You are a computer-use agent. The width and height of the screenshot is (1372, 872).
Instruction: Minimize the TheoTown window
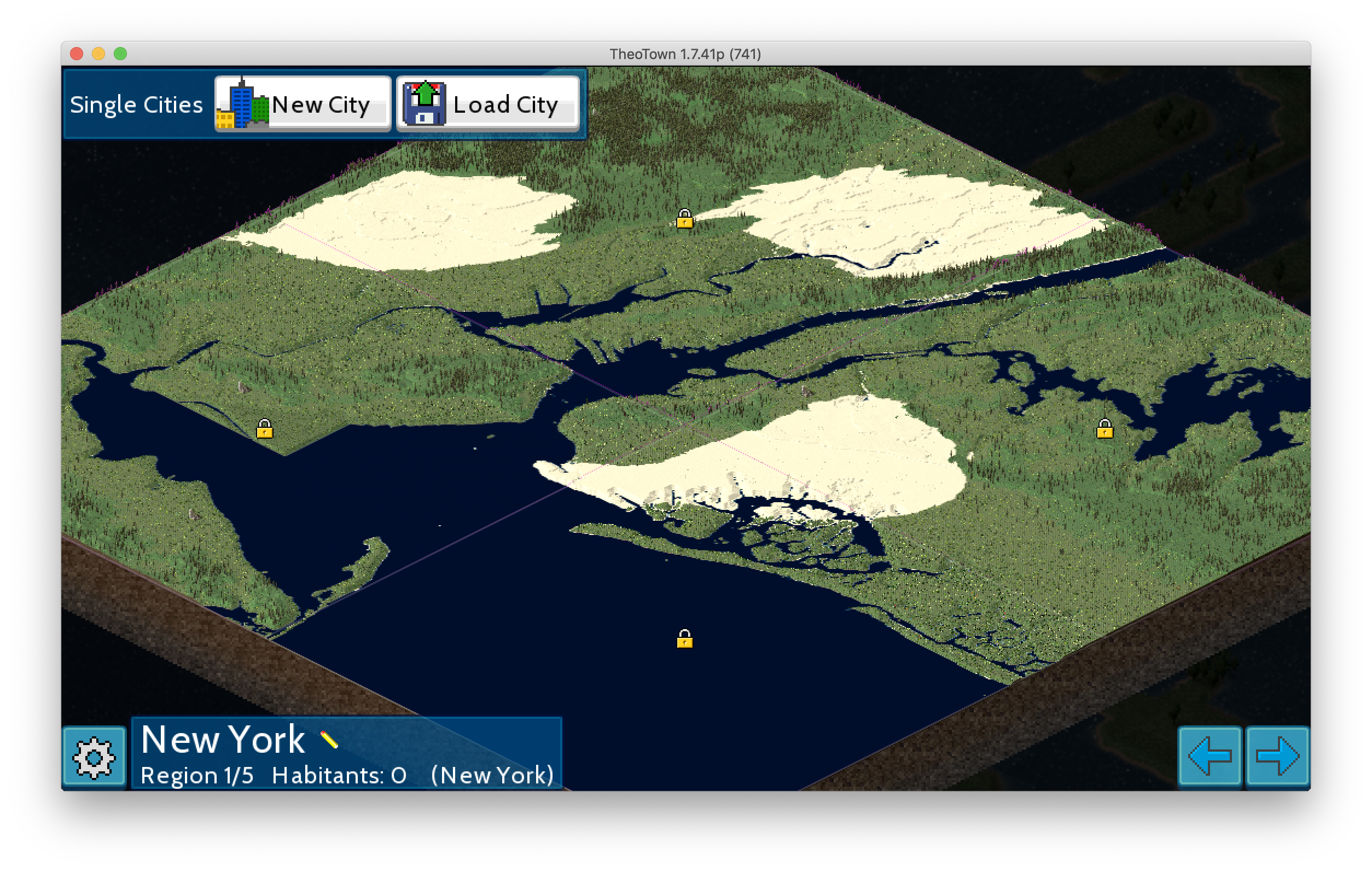pyautogui.click(x=98, y=54)
